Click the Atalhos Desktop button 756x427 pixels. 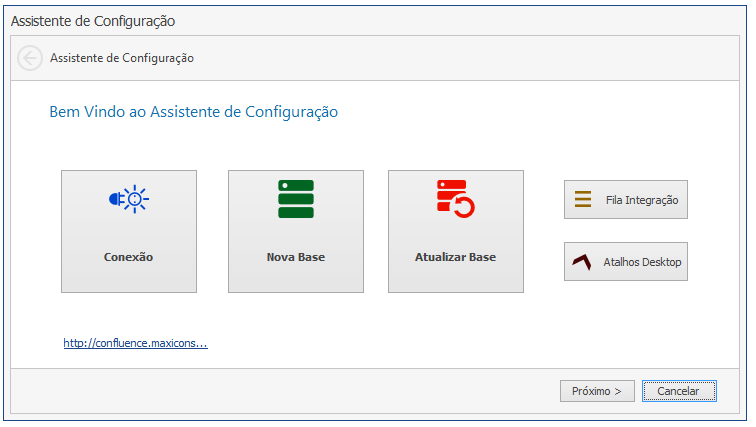[x=626, y=262]
